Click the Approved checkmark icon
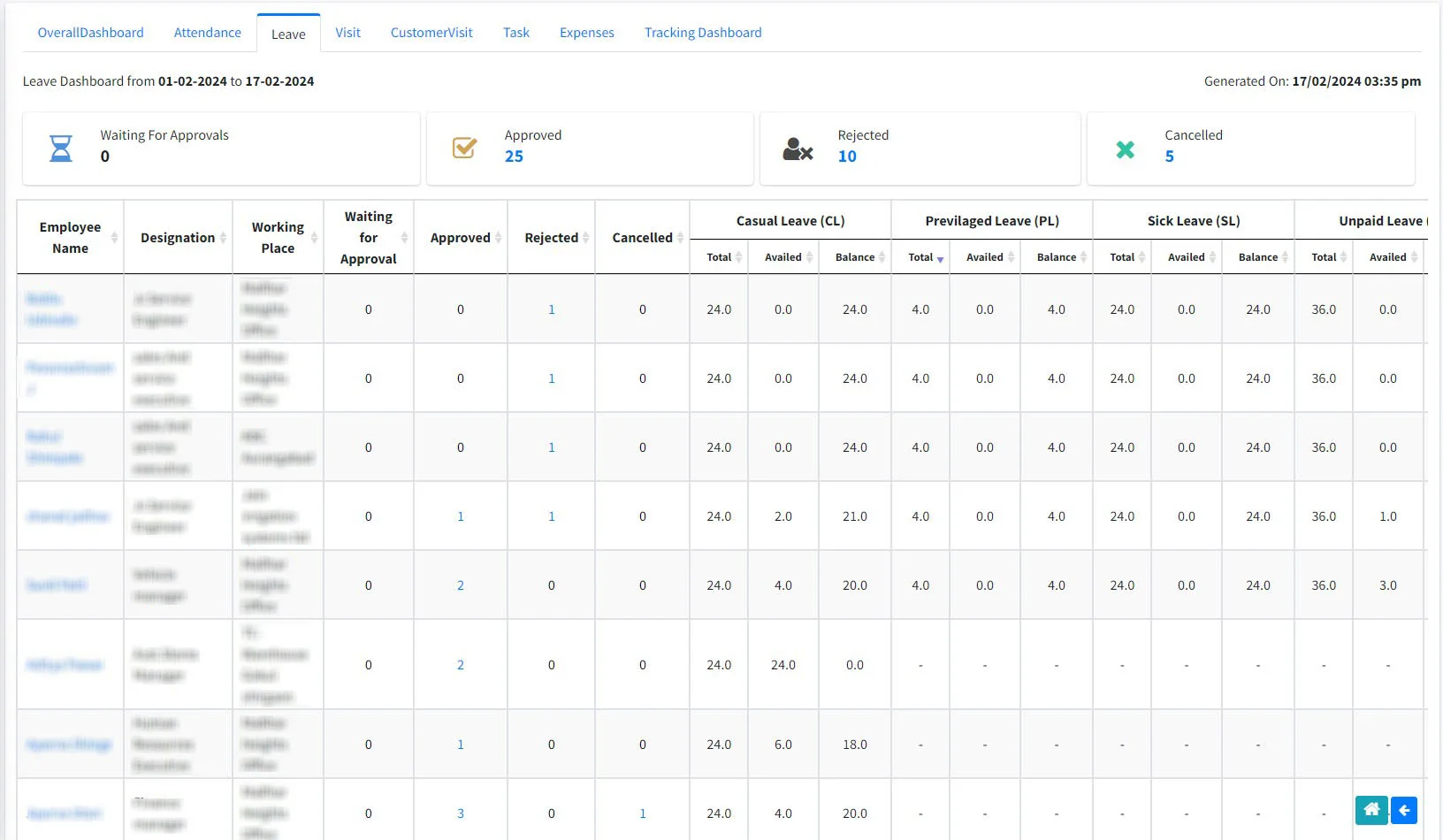The width and height of the screenshot is (1443, 840). click(x=464, y=148)
